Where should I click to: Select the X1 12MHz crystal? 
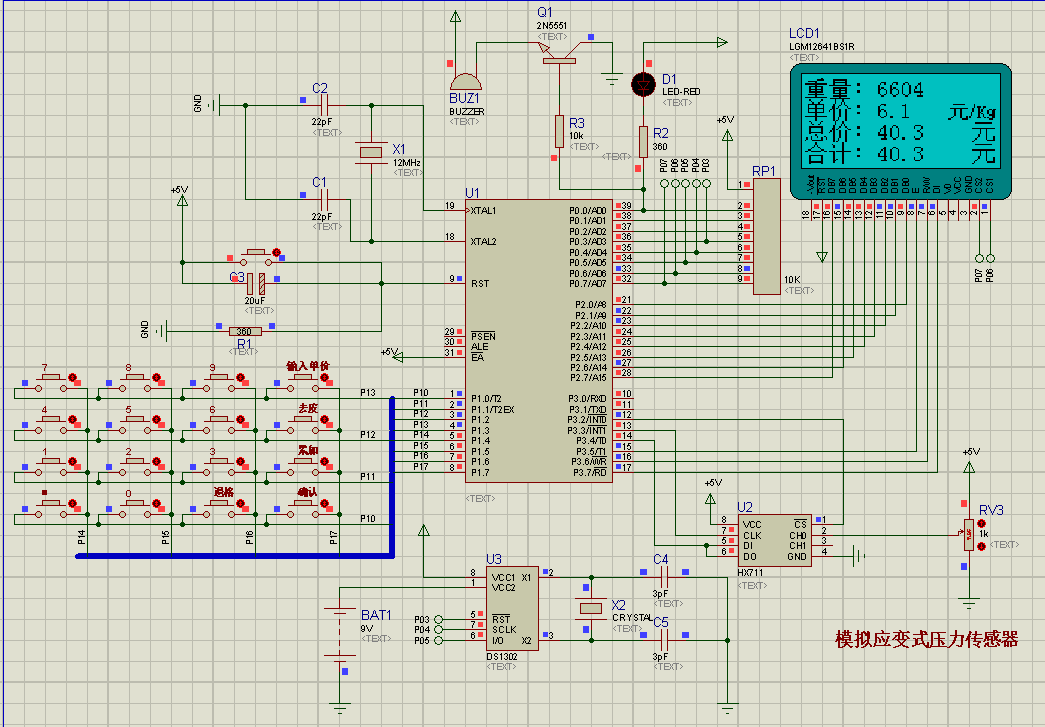point(371,152)
